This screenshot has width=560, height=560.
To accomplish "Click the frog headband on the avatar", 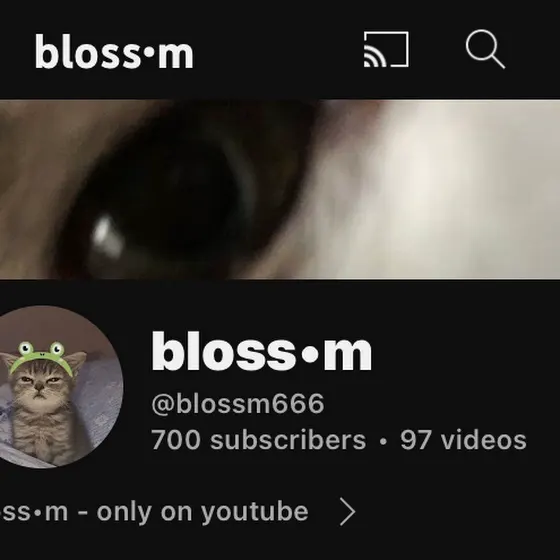I will pyautogui.click(x=41, y=357).
